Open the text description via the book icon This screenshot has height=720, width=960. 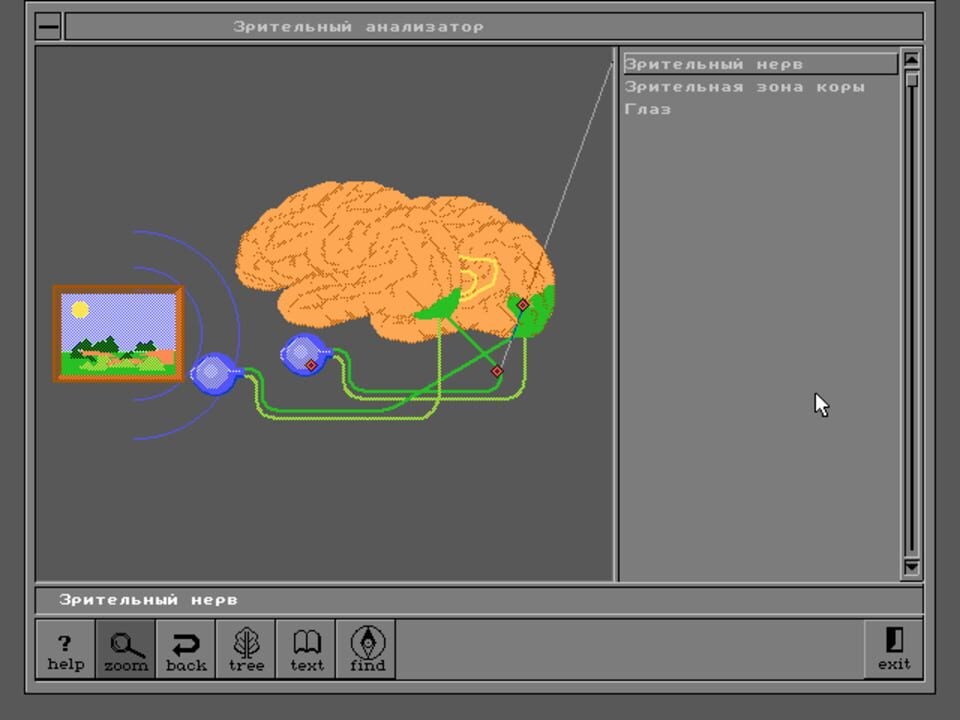coord(305,648)
